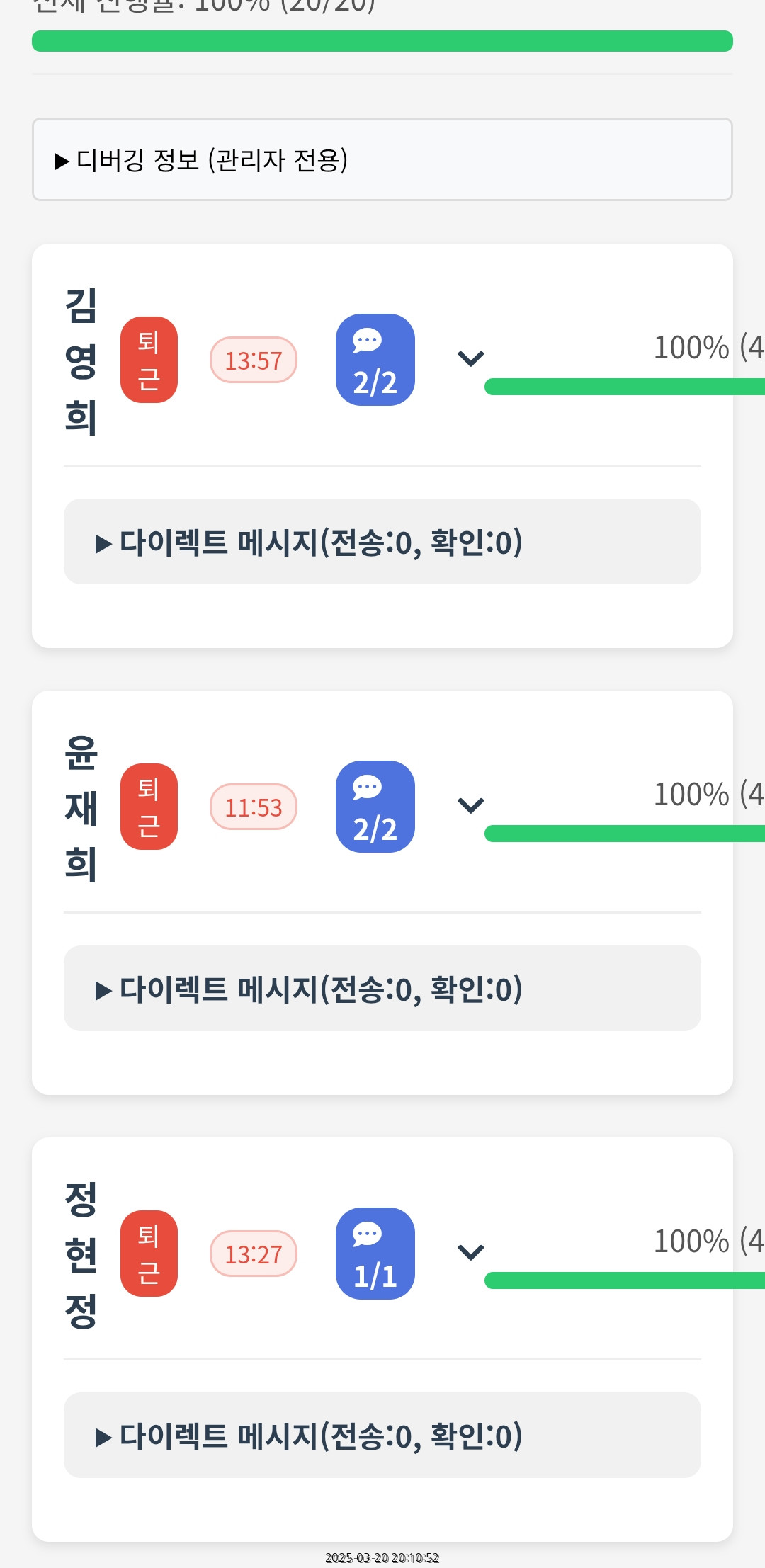This screenshot has width=765, height=1568.
Task: Click the name 윤재희
Action: click(x=81, y=807)
